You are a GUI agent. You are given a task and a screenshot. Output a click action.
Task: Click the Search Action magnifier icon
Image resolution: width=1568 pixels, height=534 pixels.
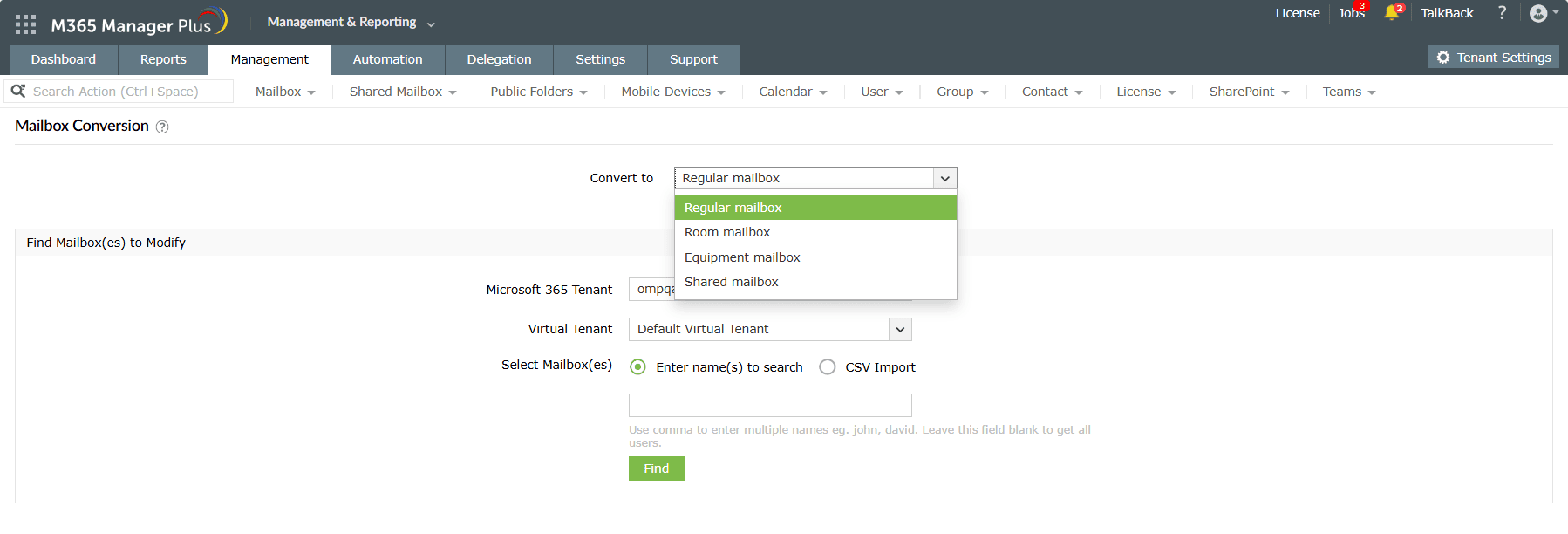pyautogui.click(x=18, y=91)
